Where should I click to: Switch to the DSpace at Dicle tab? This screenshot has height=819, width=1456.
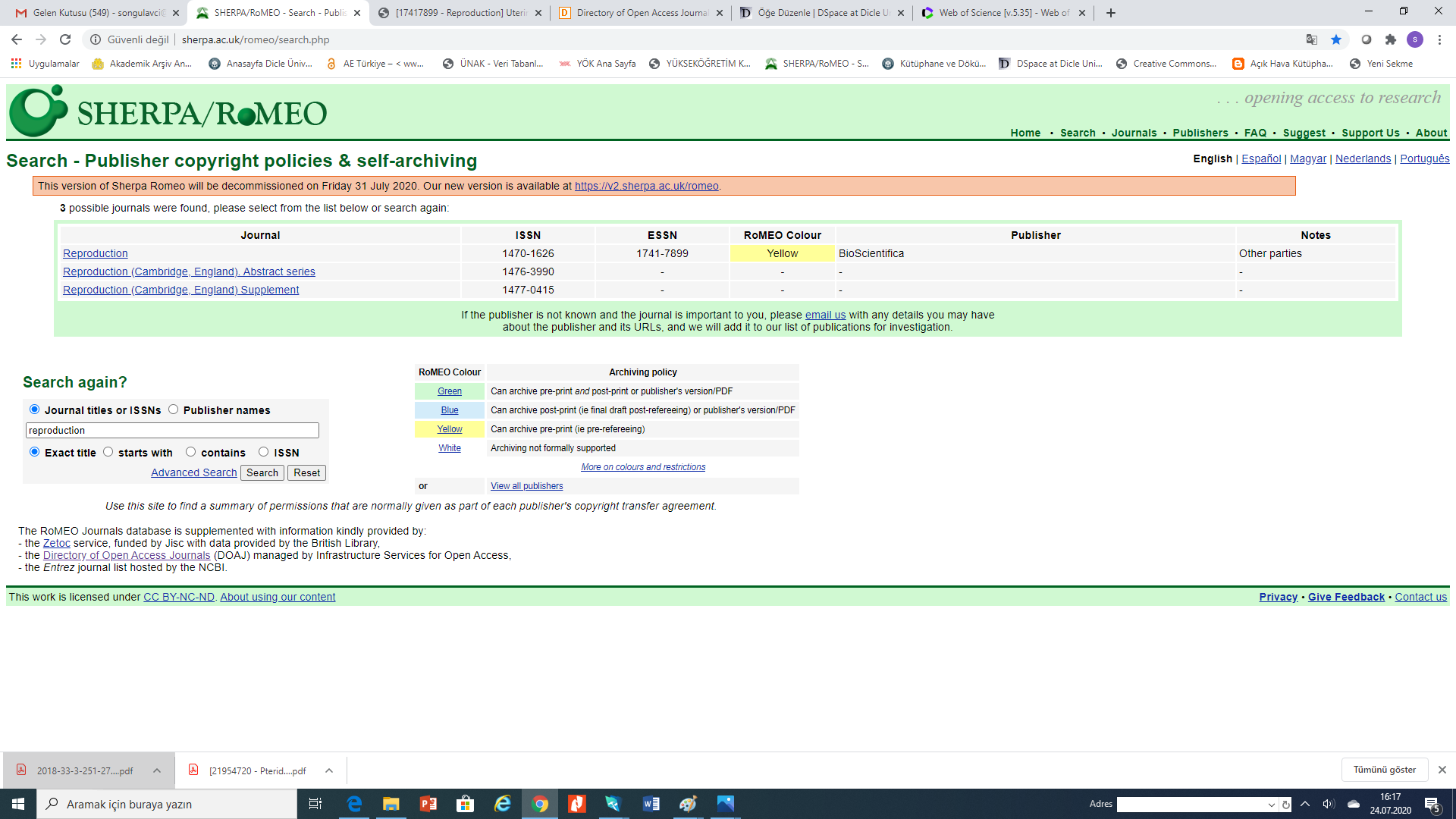click(822, 13)
